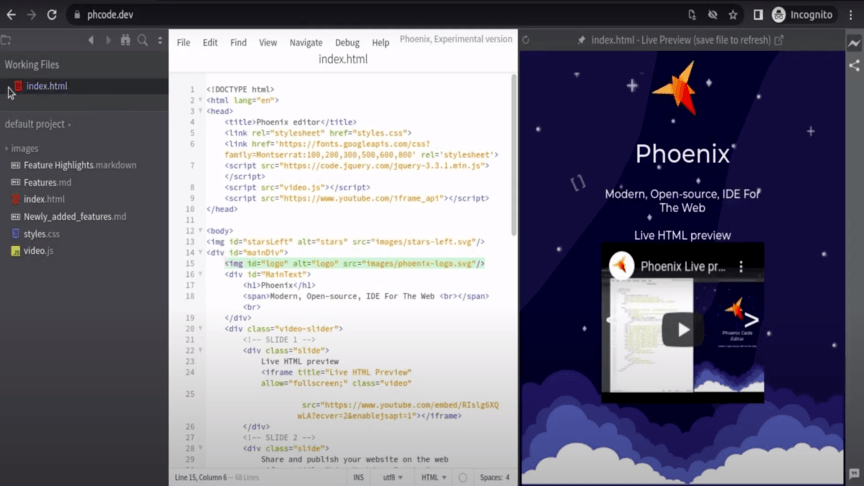Screen dimensions: 864x486
Task: Click the binoculars find-in-files icon
Action: coord(126,40)
